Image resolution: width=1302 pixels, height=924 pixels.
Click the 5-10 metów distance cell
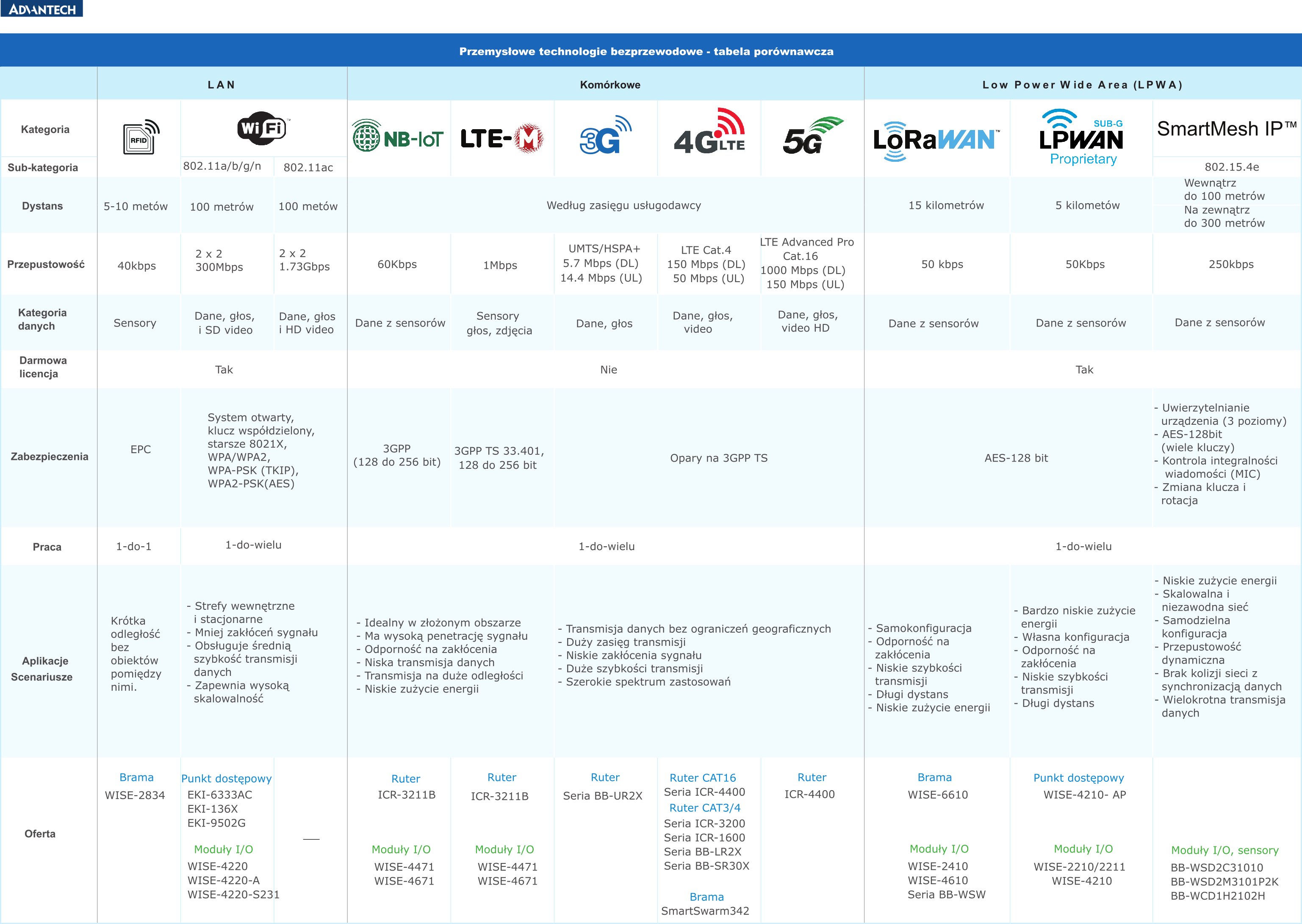click(136, 207)
